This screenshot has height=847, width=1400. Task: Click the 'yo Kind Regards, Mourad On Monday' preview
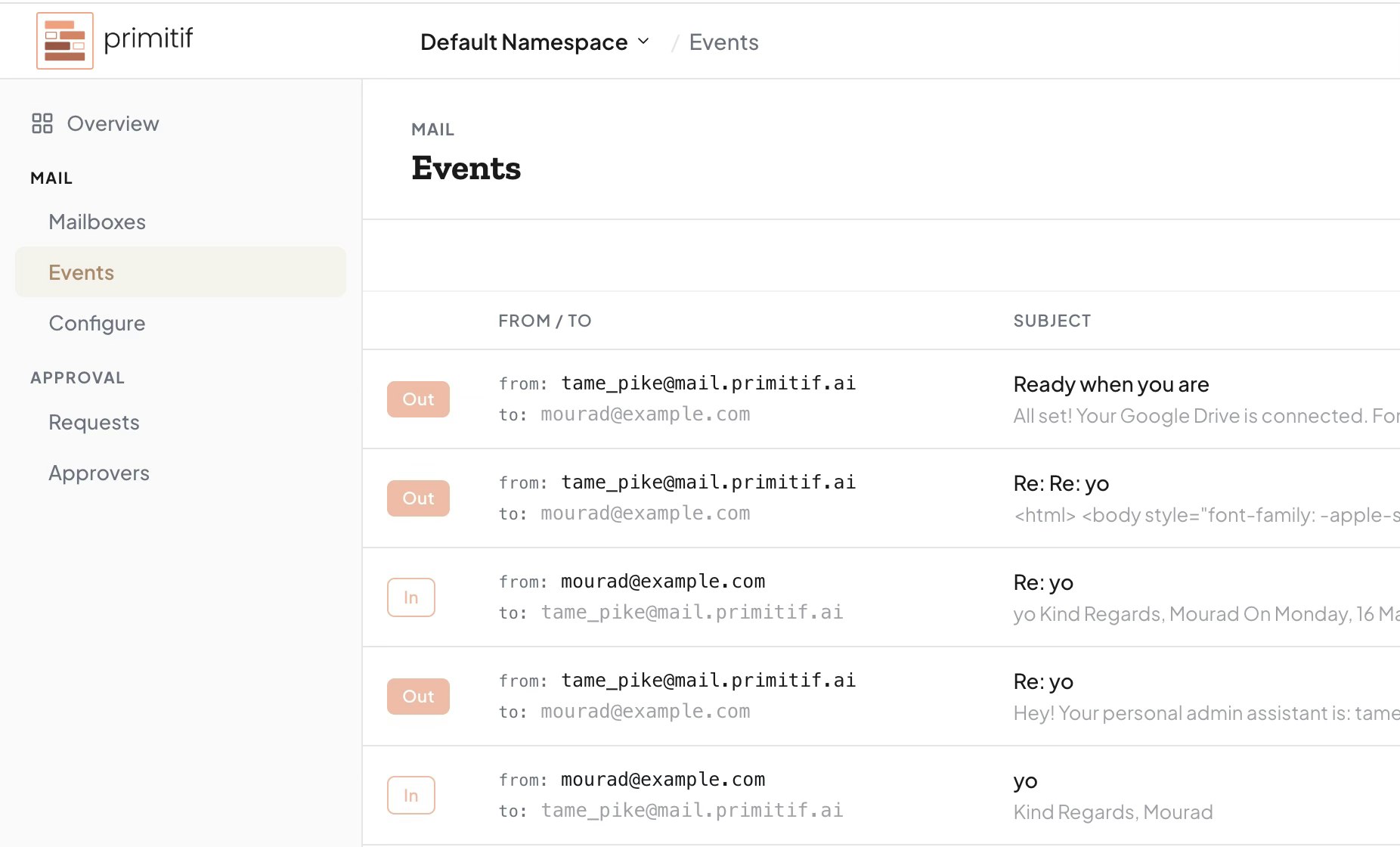(x=1206, y=614)
